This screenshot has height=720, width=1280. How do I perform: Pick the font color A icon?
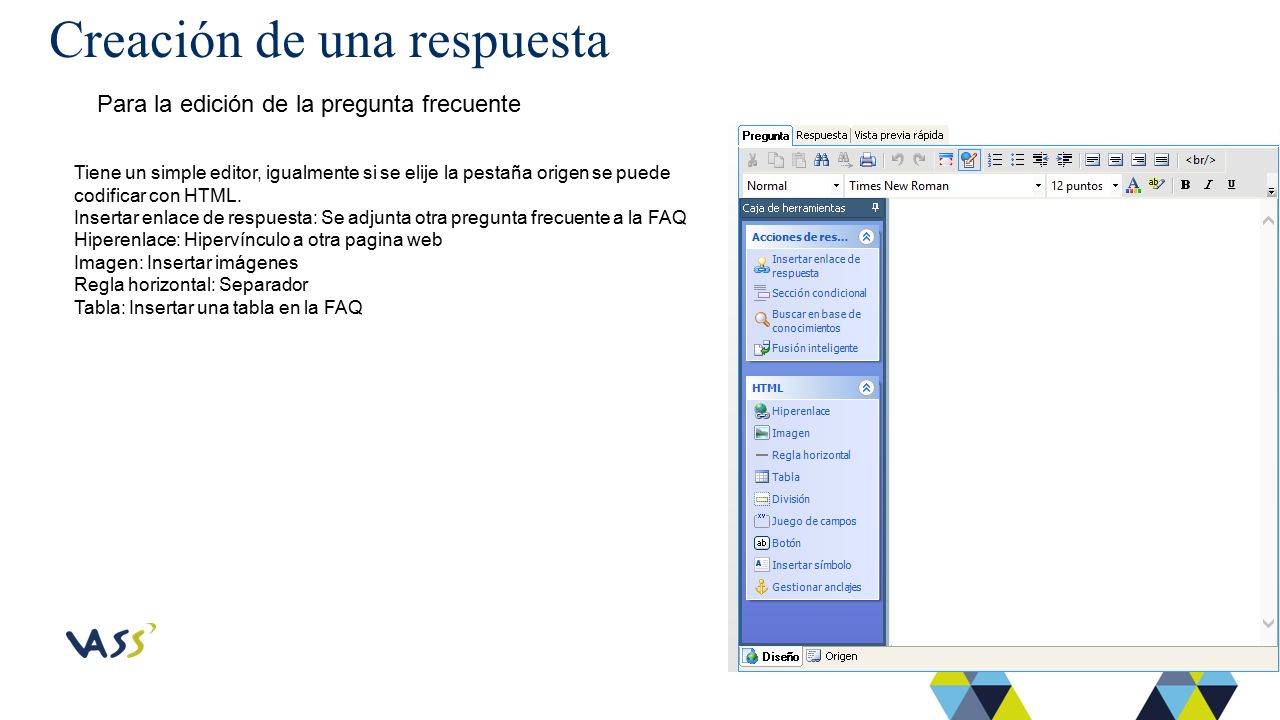pos(1133,185)
